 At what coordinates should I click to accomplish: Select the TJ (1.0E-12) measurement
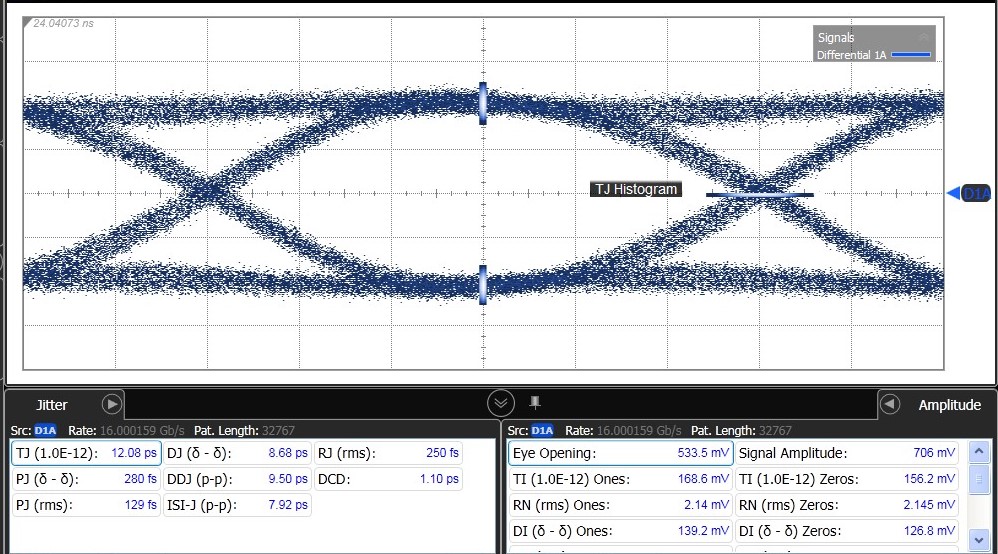tap(86, 453)
